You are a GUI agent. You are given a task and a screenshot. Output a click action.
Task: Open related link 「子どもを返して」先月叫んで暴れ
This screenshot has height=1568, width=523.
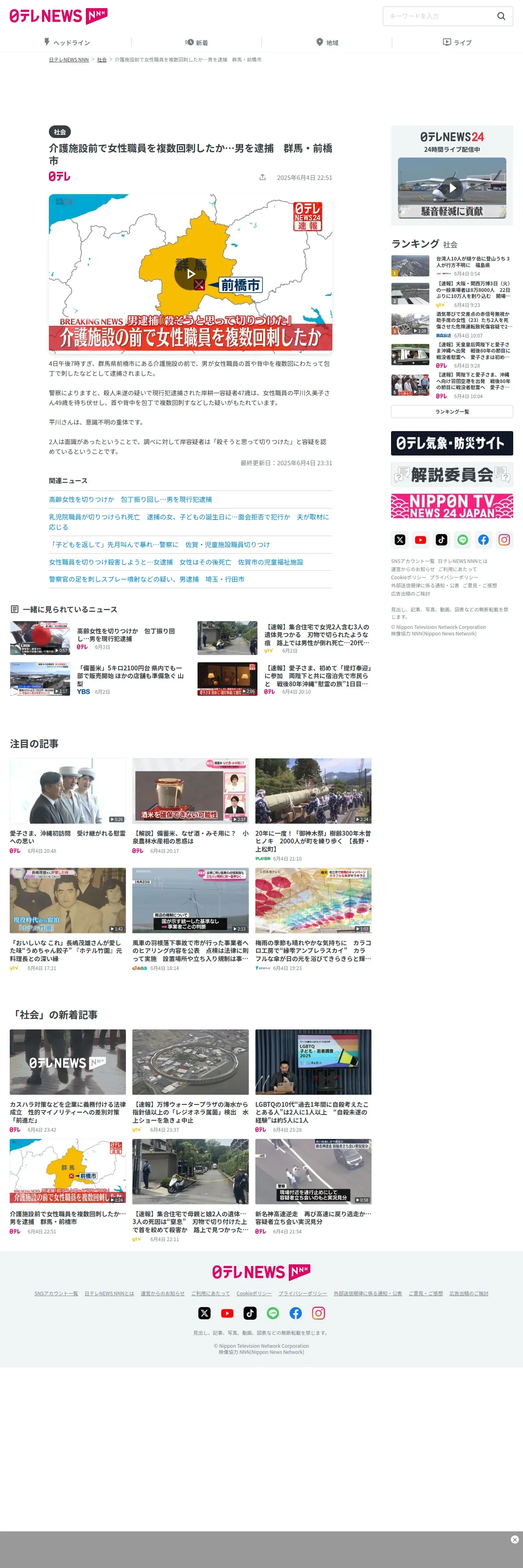[x=160, y=544]
